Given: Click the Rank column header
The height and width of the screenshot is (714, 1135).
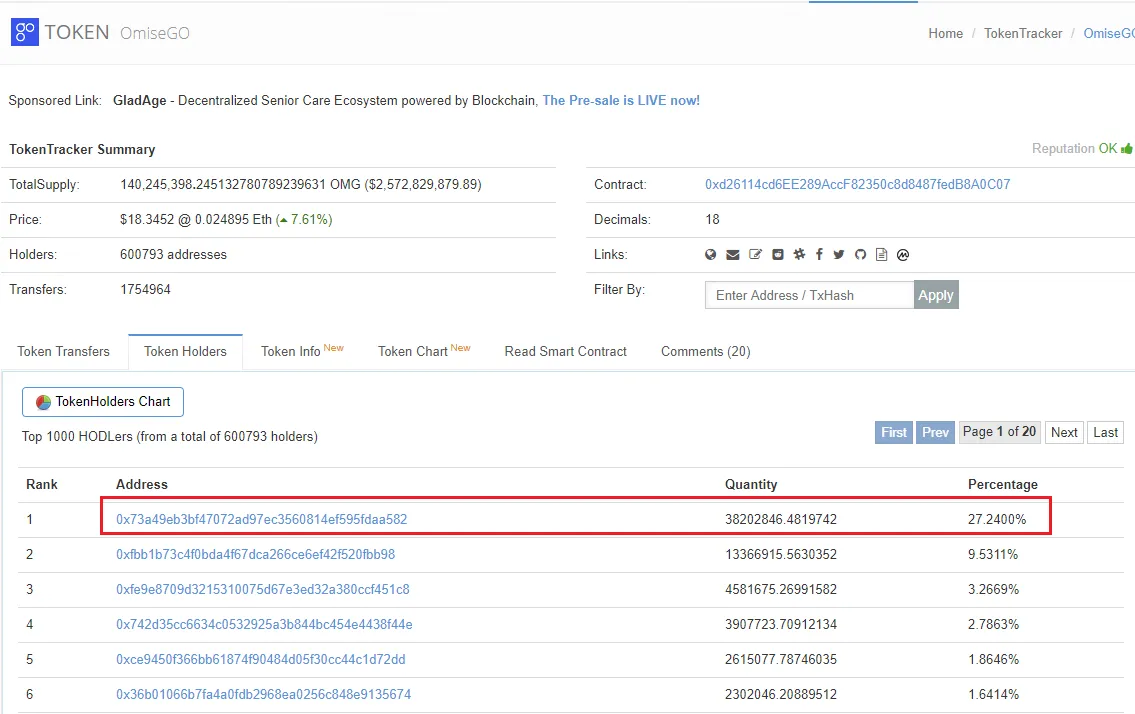Looking at the screenshot, I should point(42,484).
